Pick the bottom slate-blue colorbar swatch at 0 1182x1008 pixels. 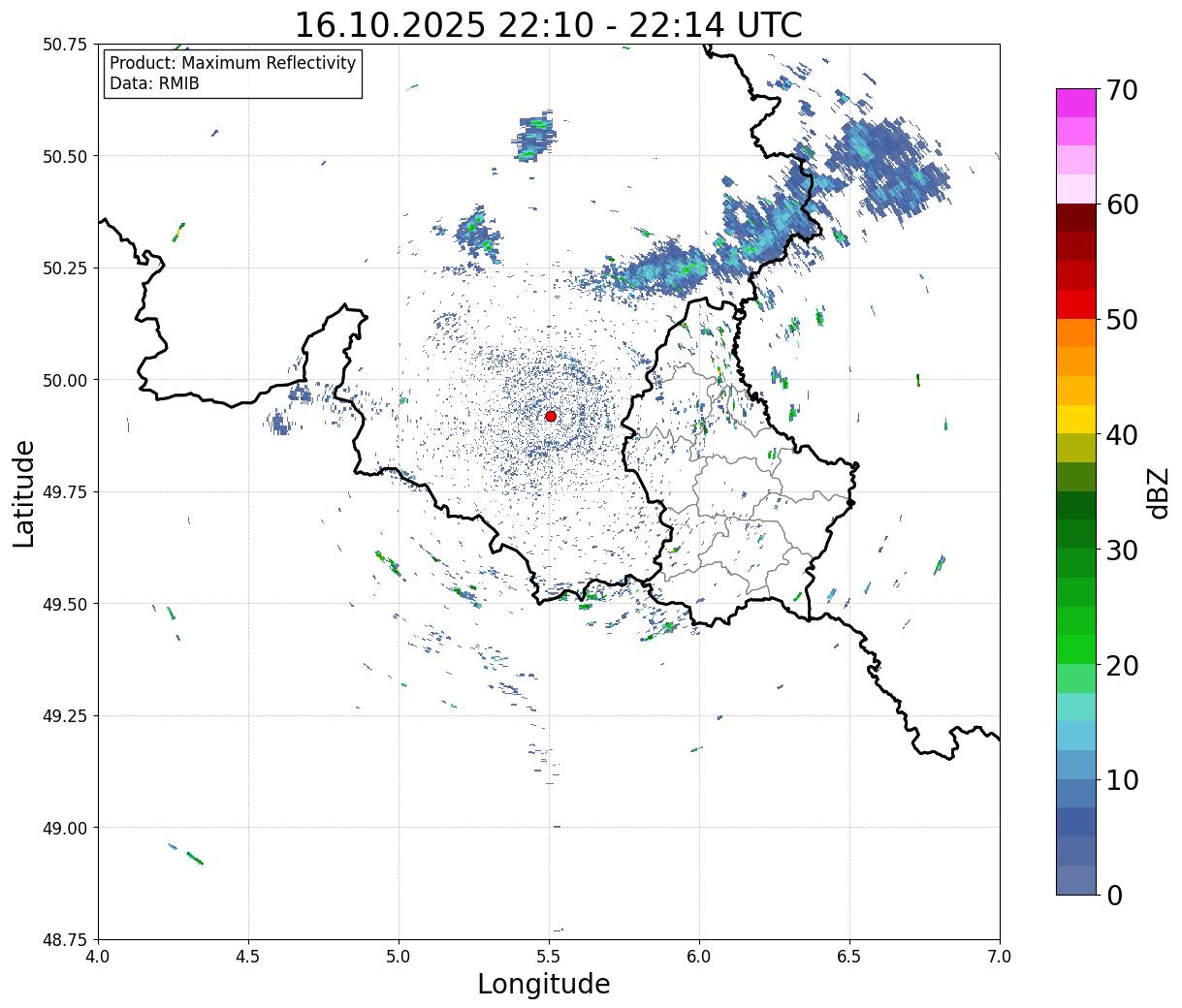point(1076,879)
